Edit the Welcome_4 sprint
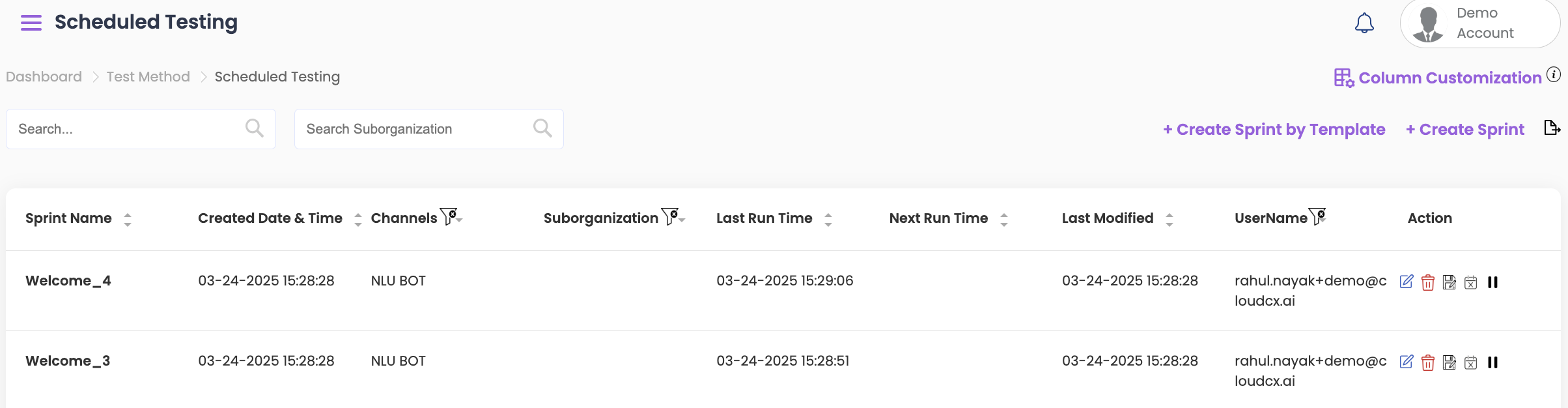Viewport: 1568px width, 408px height. click(1406, 282)
